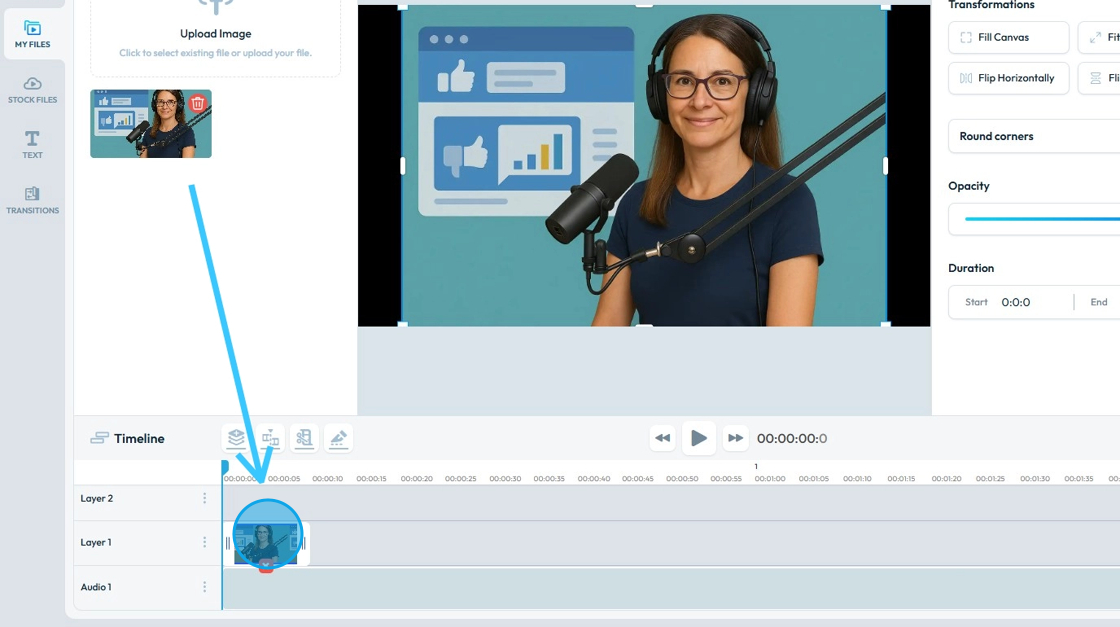Click the scissors cut tool icon
Viewport: 1120px width, 627px height.
[x=304, y=438]
